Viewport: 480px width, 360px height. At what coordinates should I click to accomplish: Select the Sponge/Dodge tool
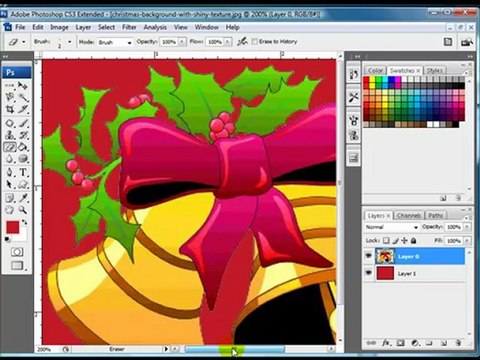coord(23,159)
